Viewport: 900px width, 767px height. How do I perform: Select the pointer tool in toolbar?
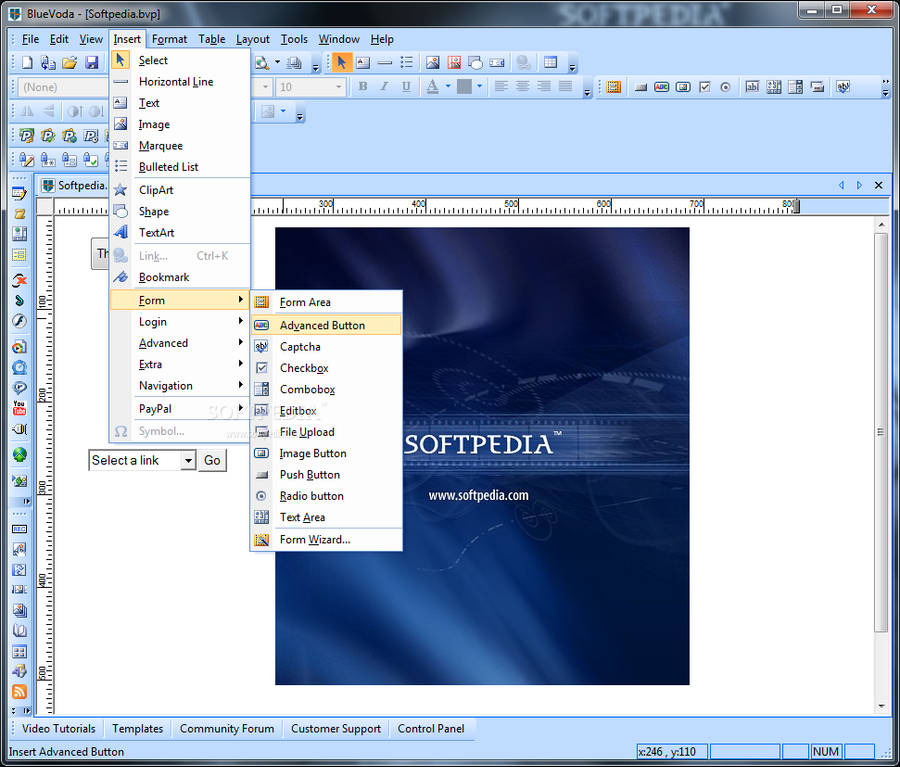pyautogui.click(x=341, y=63)
